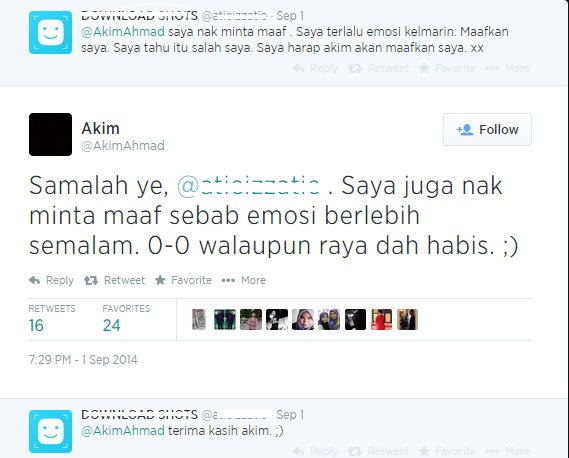This screenshot has height=458, width=569.
Task: Click @AkimAhmad mention in bottom reply
Action: (123, 431)
